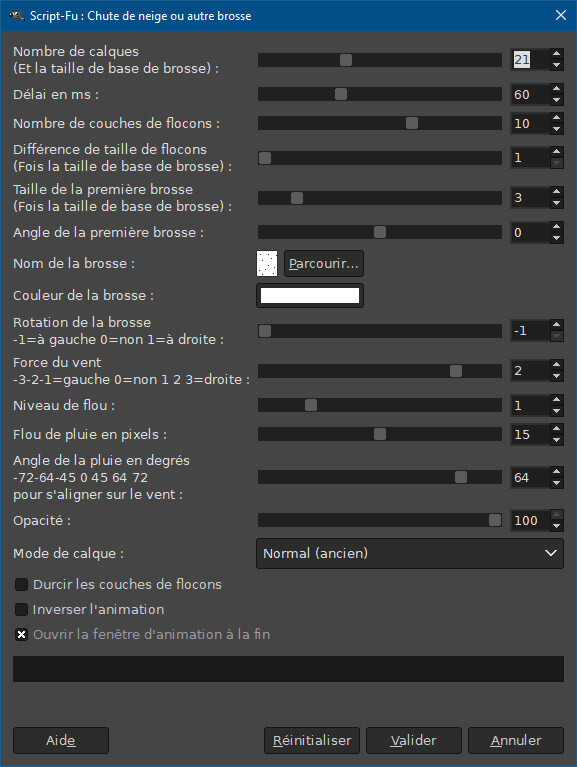Screen dimensions: 577x767
Task: Click the Nombre de calques value field
Action: [x=530, y=60]
